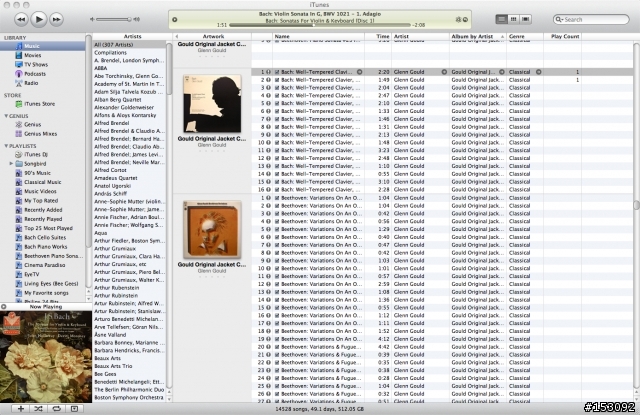The width and height of the screenshot is (640, 415).
Task: Sort by the Time column header
Action: point(378,36)
